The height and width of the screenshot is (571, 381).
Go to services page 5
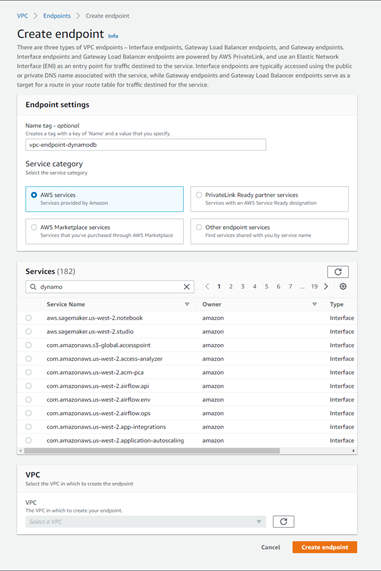(266, 287)
